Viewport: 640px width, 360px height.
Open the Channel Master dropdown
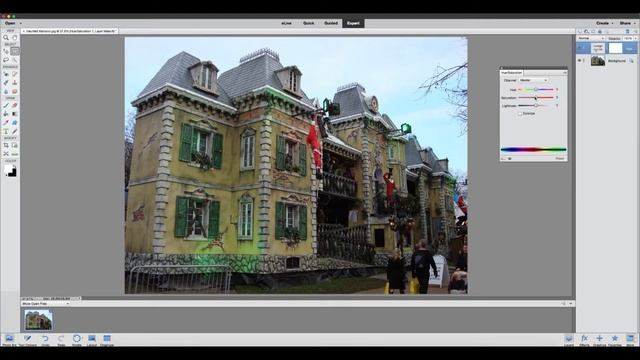(x=533, y=80)
